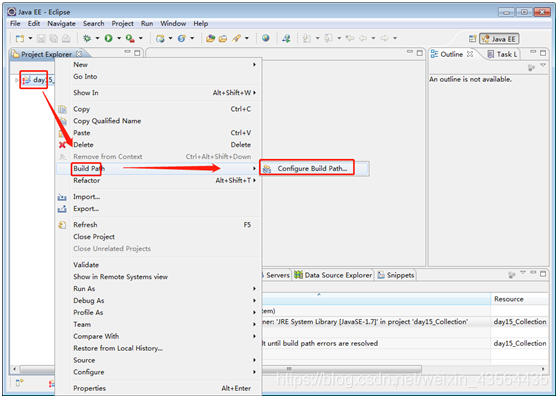The width and height of the screenshot is (558, 398).
Task: Open the Window menu
Action: 173,23
